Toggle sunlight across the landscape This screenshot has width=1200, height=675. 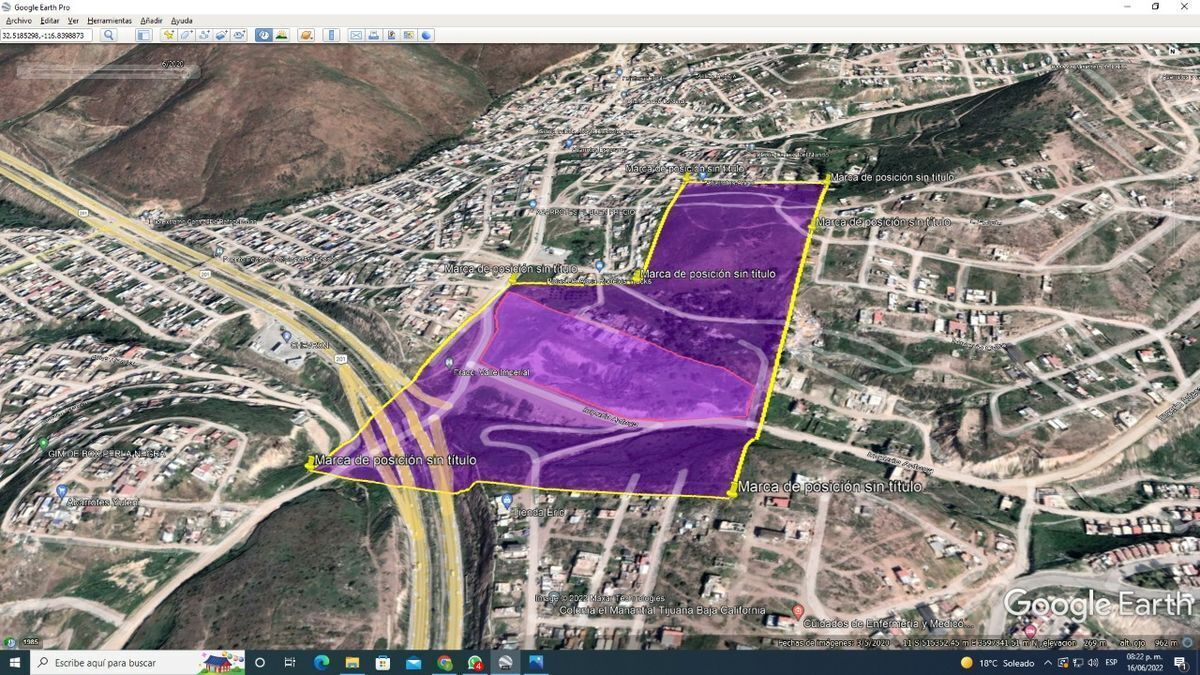[x=281, y=35]
